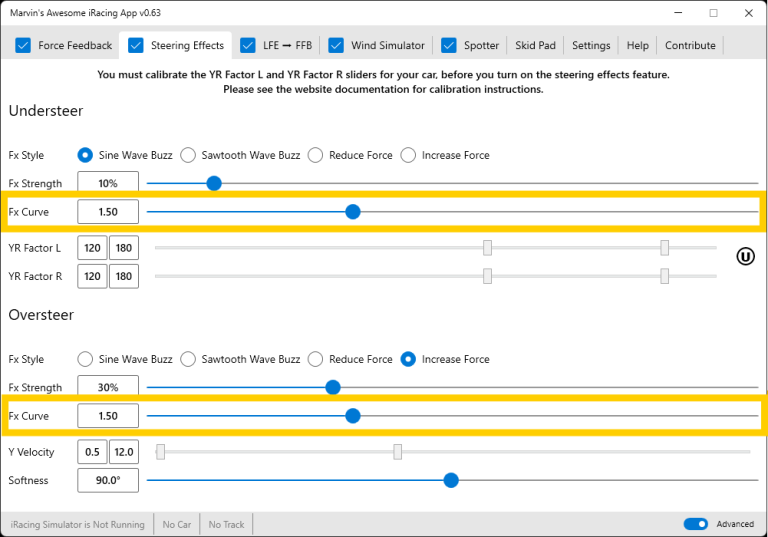
Task: Open the Contribute tab
Action: point(690,45)
